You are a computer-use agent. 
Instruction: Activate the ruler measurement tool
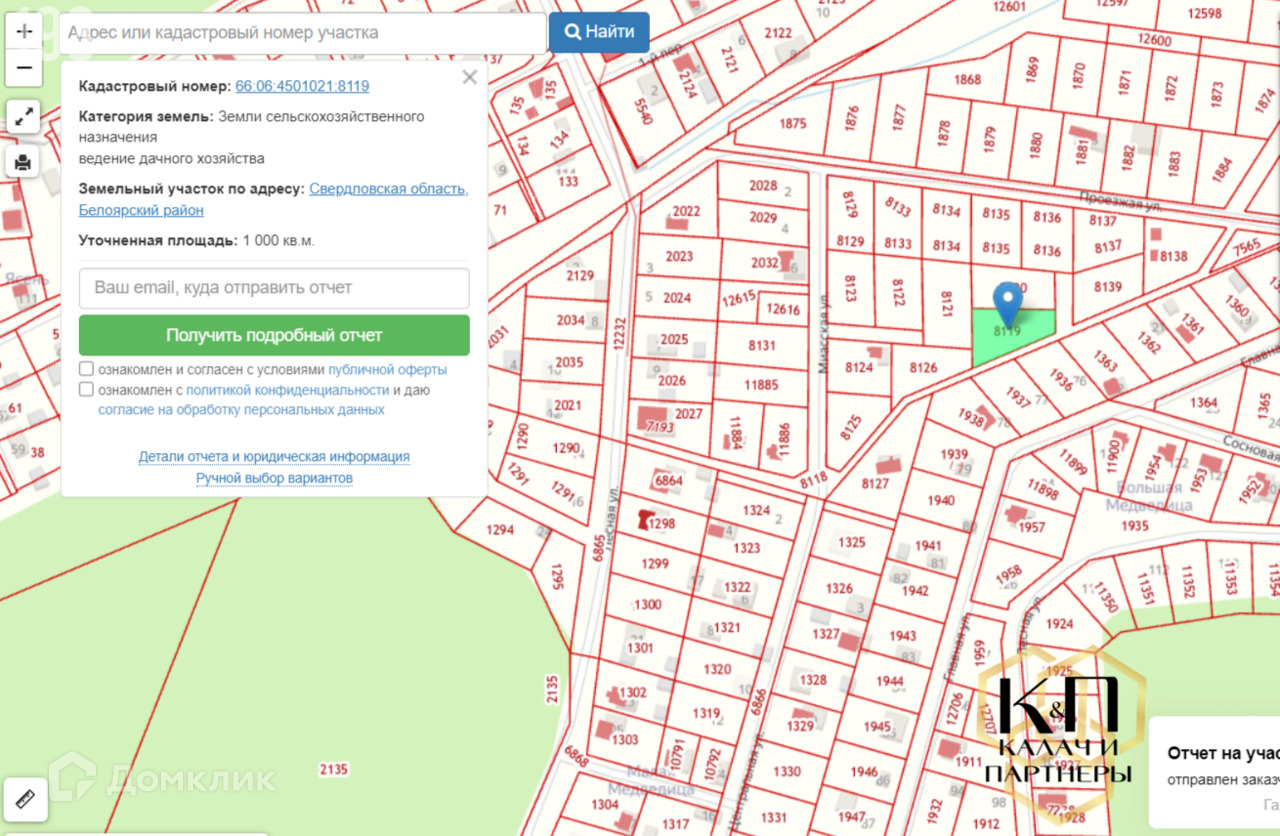coord(24,800)
